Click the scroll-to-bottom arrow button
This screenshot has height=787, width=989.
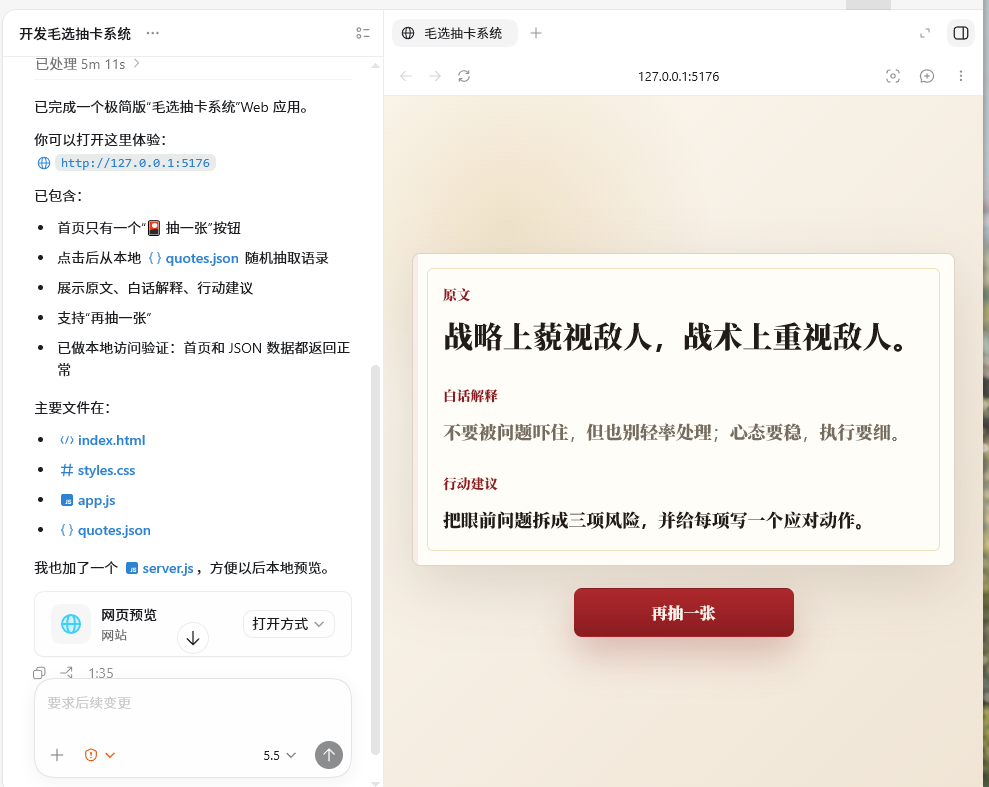tap(193, 638)
